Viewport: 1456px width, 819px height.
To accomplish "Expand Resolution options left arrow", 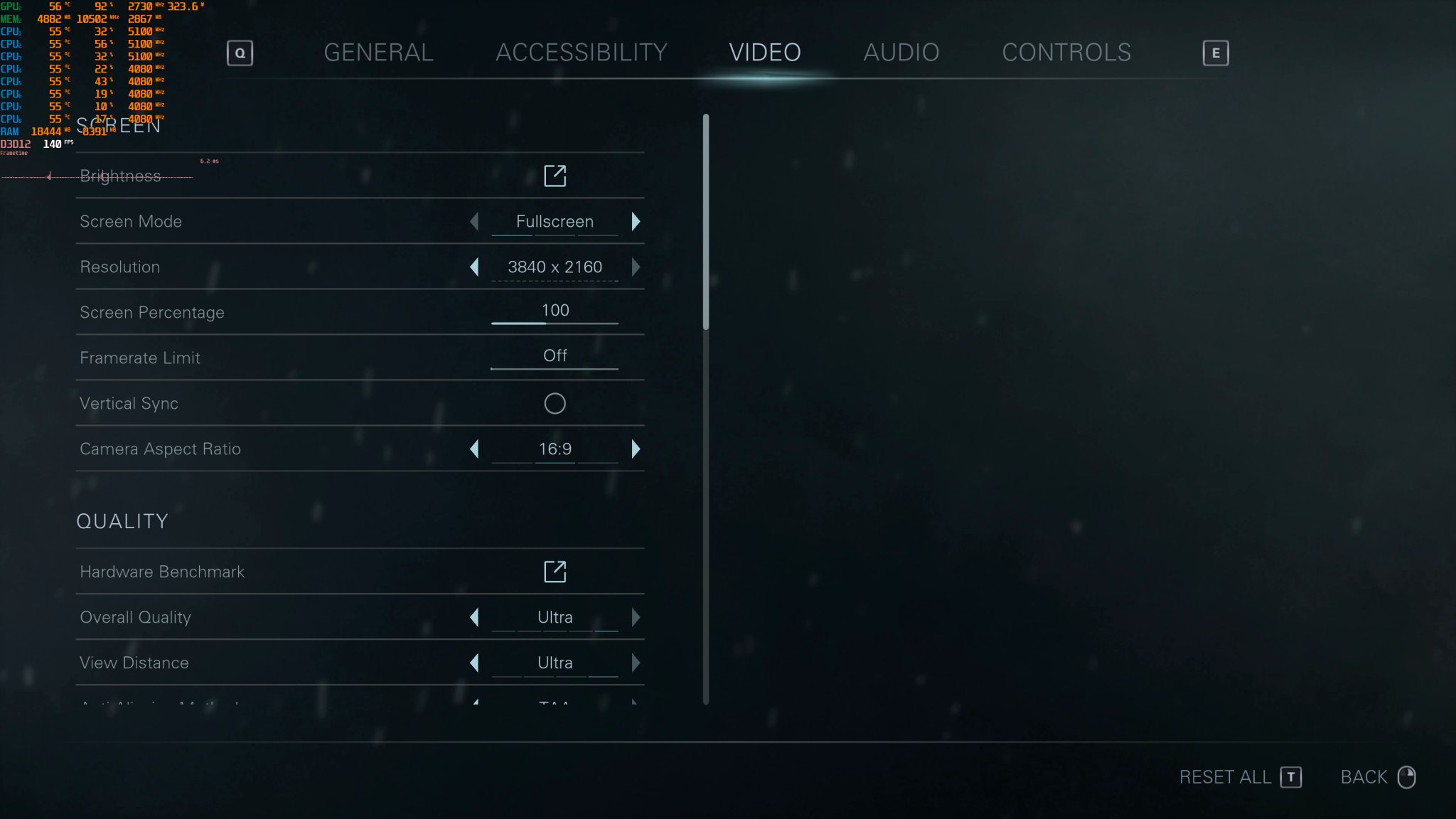I will 474,267.
